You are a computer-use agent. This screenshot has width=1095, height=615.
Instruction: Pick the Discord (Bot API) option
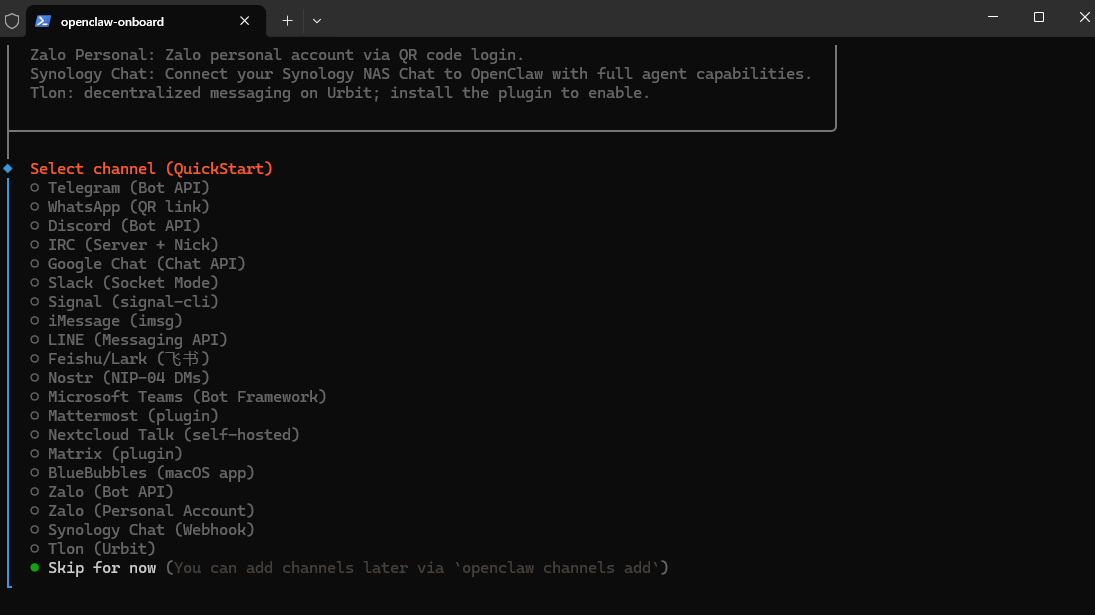click(x=124, y=226)
